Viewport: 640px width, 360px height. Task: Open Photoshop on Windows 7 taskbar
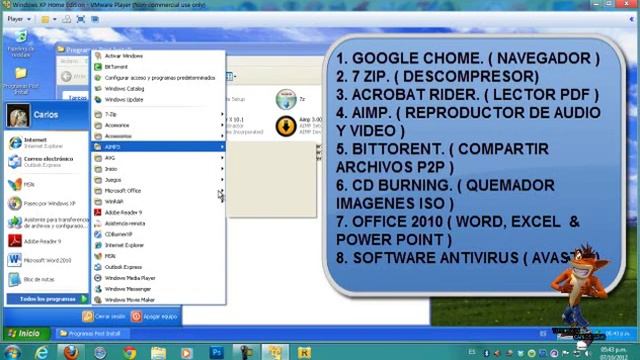click(x=217, y=352)
